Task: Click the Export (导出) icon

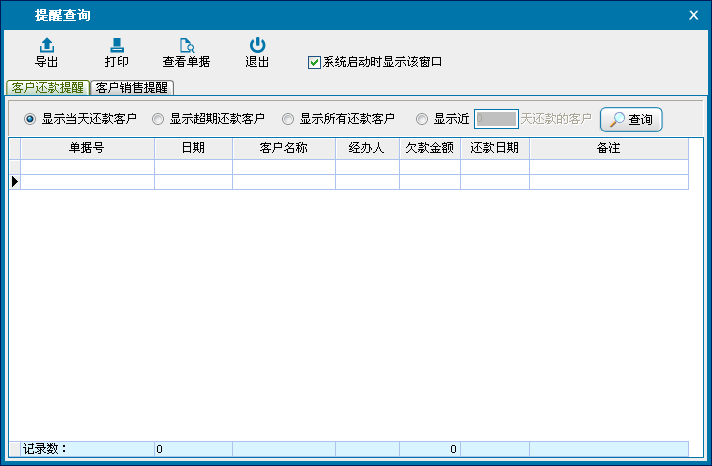Action: click(x=46, y=45)
